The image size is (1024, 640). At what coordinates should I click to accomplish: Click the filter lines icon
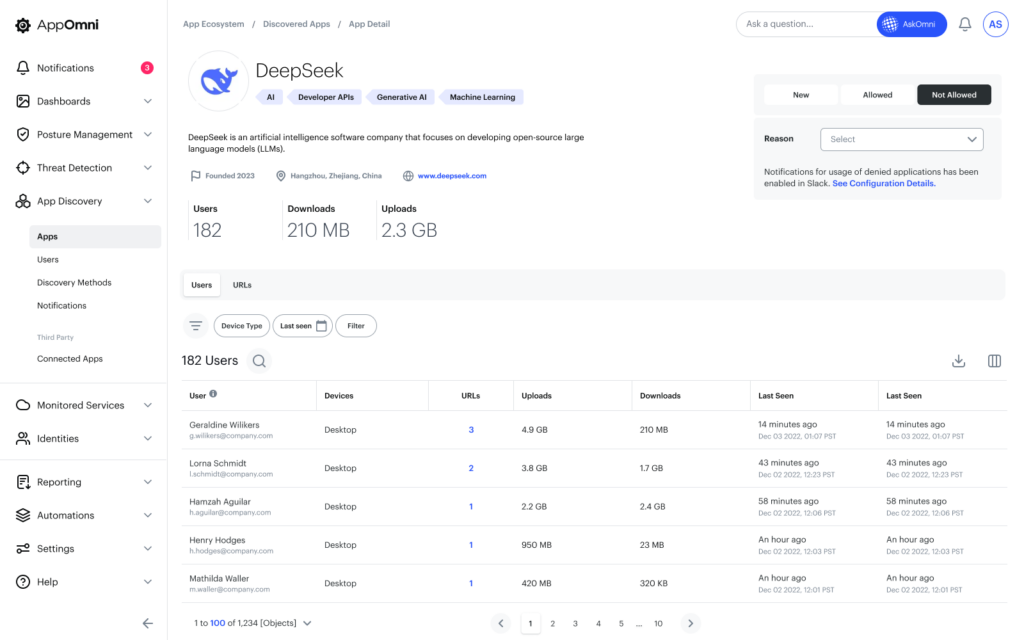coord(196,326)
